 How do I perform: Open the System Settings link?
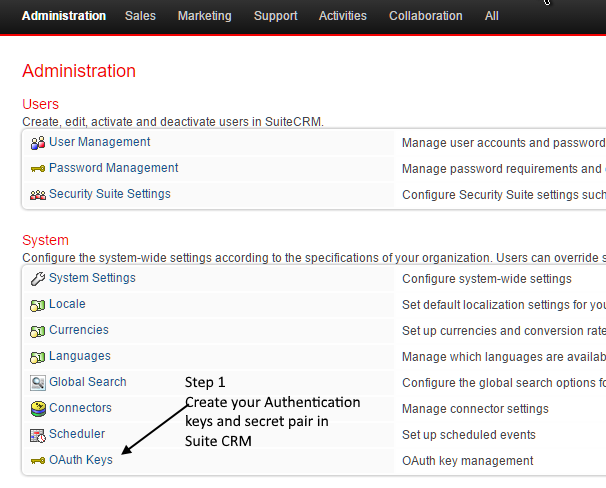click(92, 278)
